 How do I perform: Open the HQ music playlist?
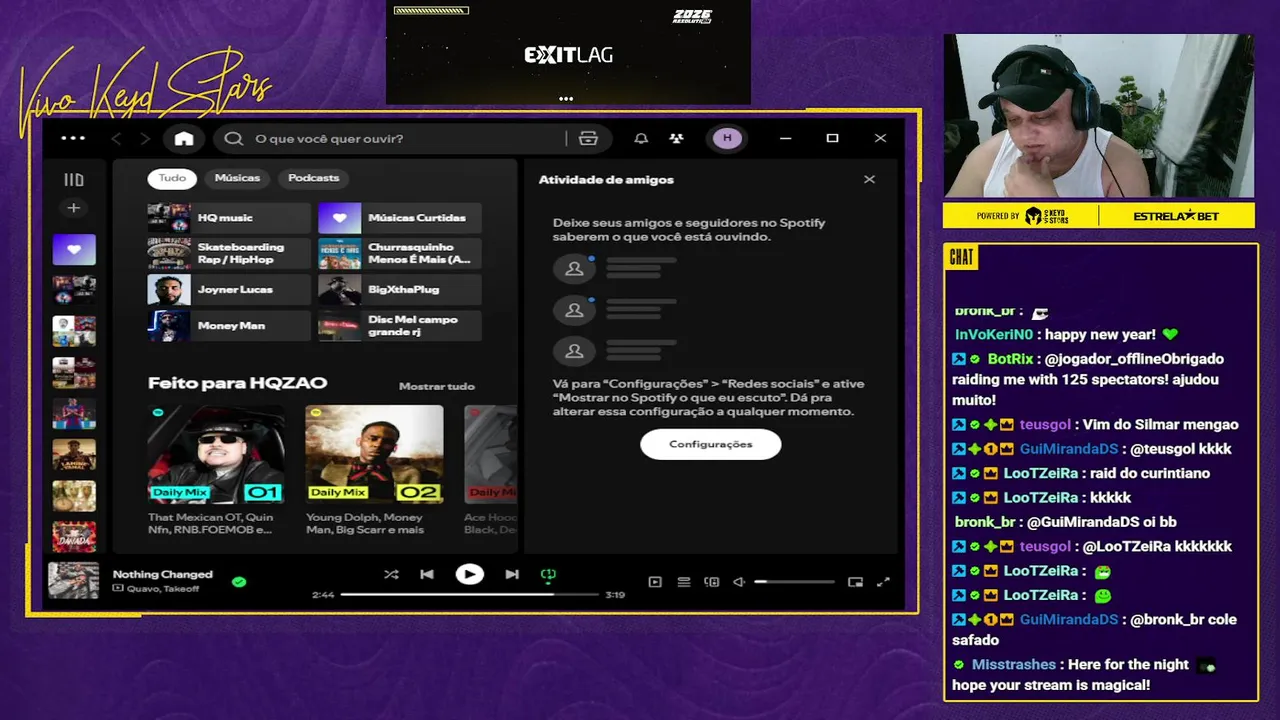(x=229, y=218)
